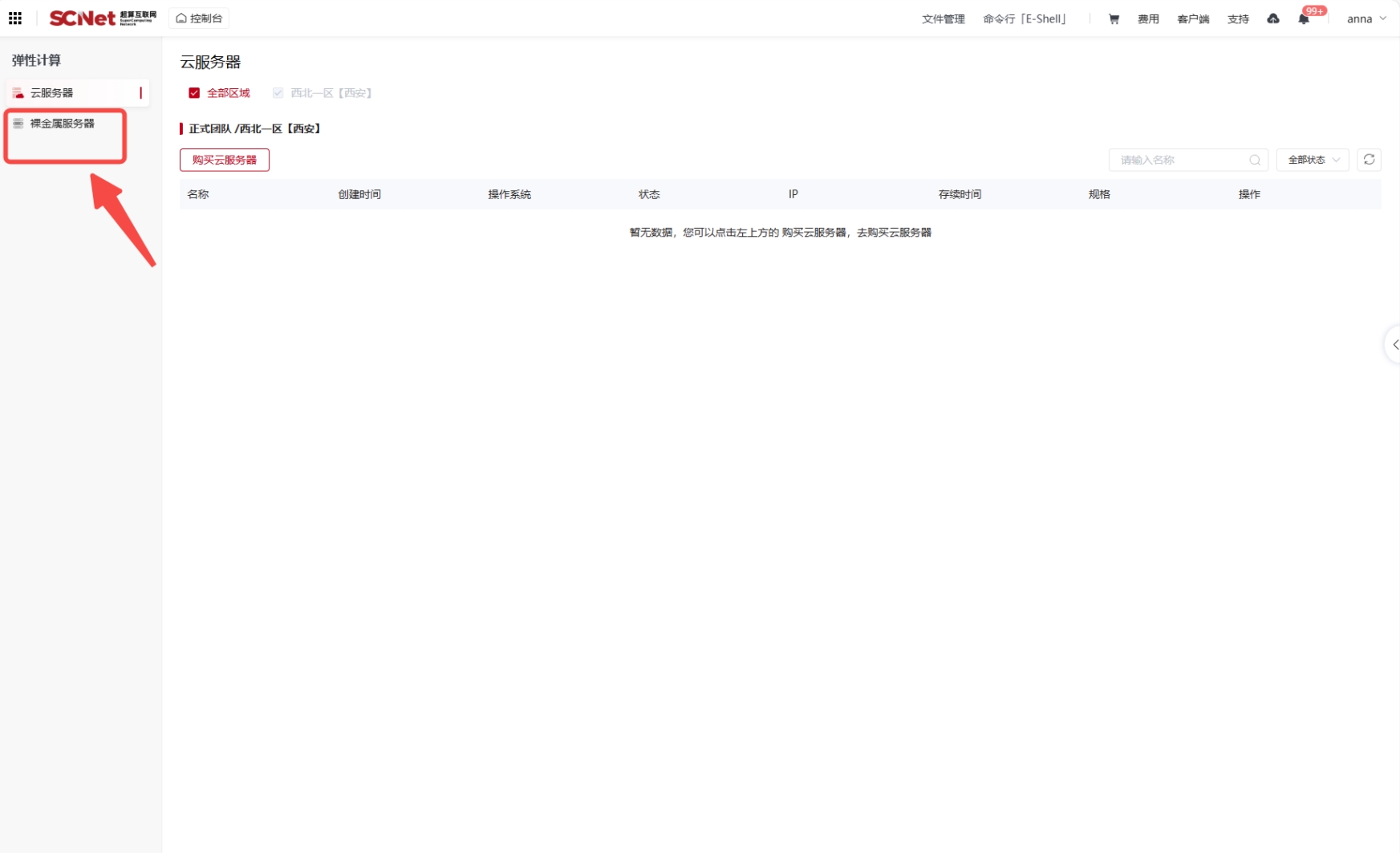The width and height of the screenshot is (1400, 853).
Task: Open the 费用 billing link
Action: coord(1148,19)
